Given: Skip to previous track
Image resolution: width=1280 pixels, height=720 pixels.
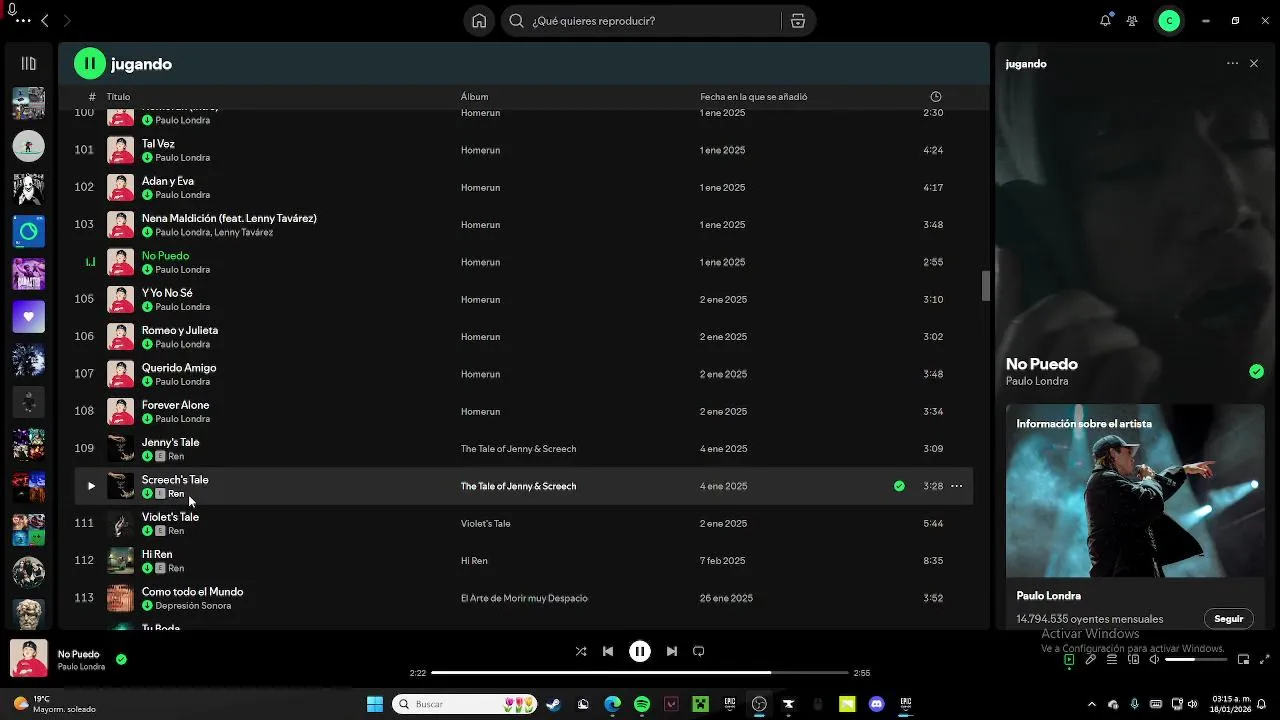Looking at the screenshot, I should tap(608, 651).
